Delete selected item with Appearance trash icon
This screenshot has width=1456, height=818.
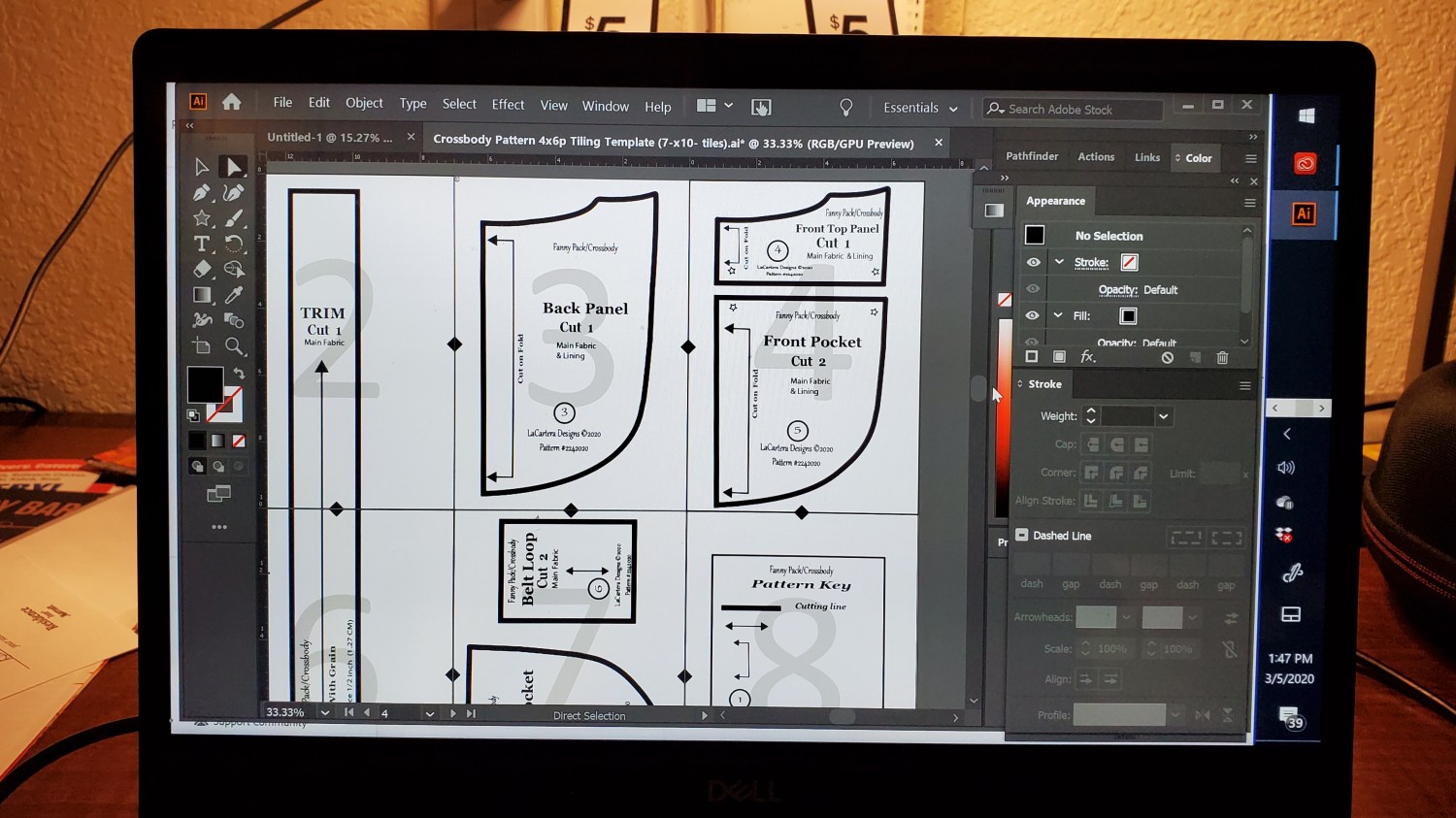[x=1222, y=357]
